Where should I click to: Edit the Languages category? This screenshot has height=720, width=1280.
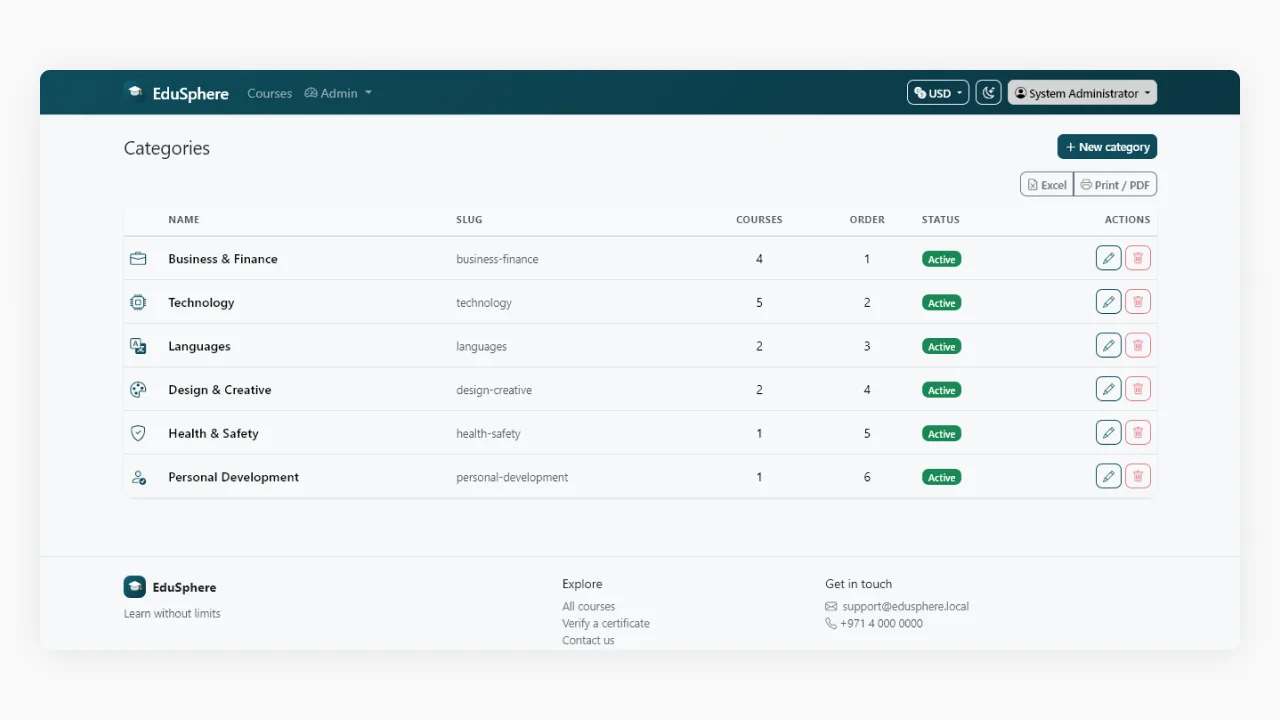(1108, 345)
